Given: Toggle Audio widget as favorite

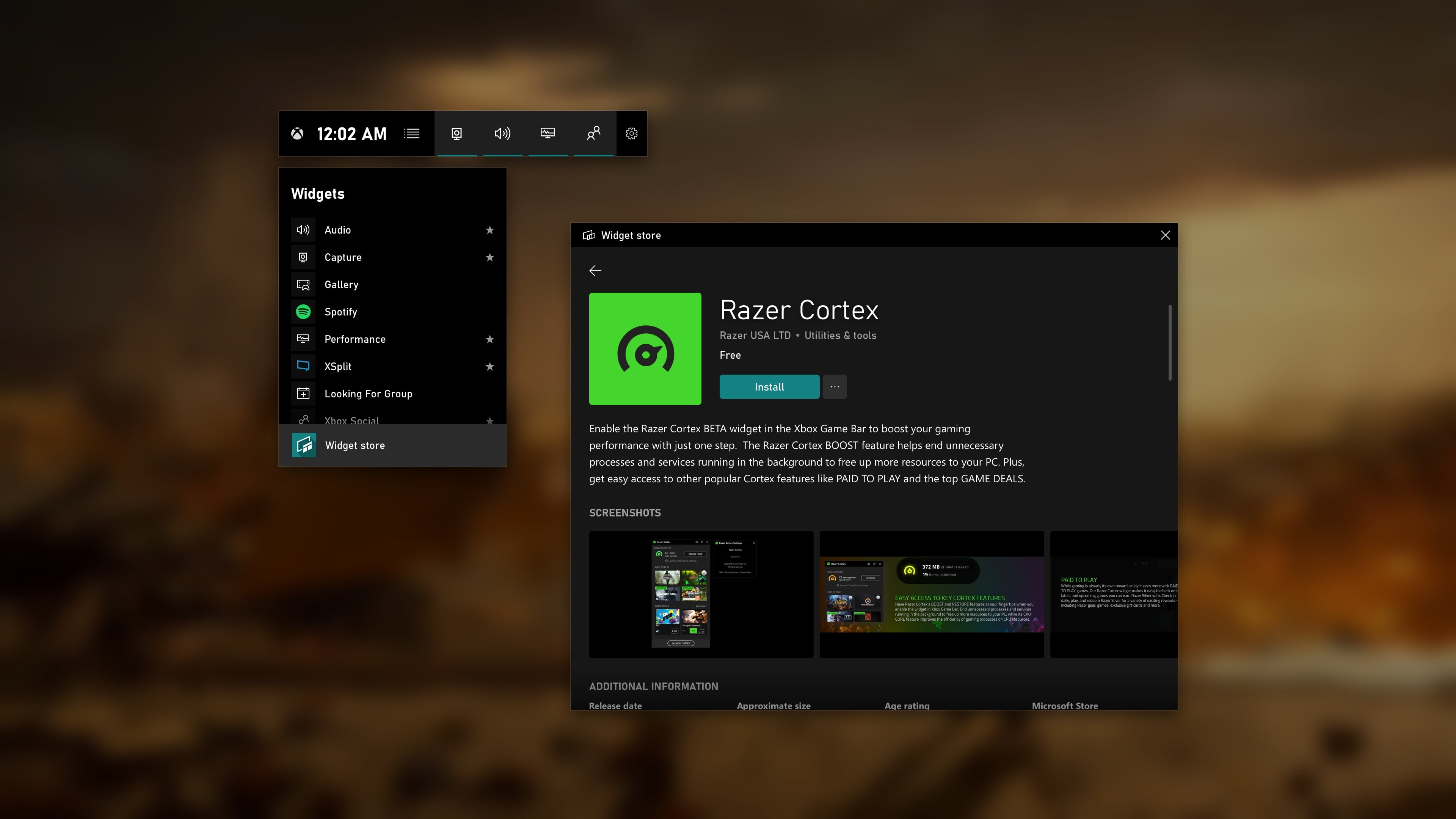Looking at the screenshot, I should (x=489, y=229).
